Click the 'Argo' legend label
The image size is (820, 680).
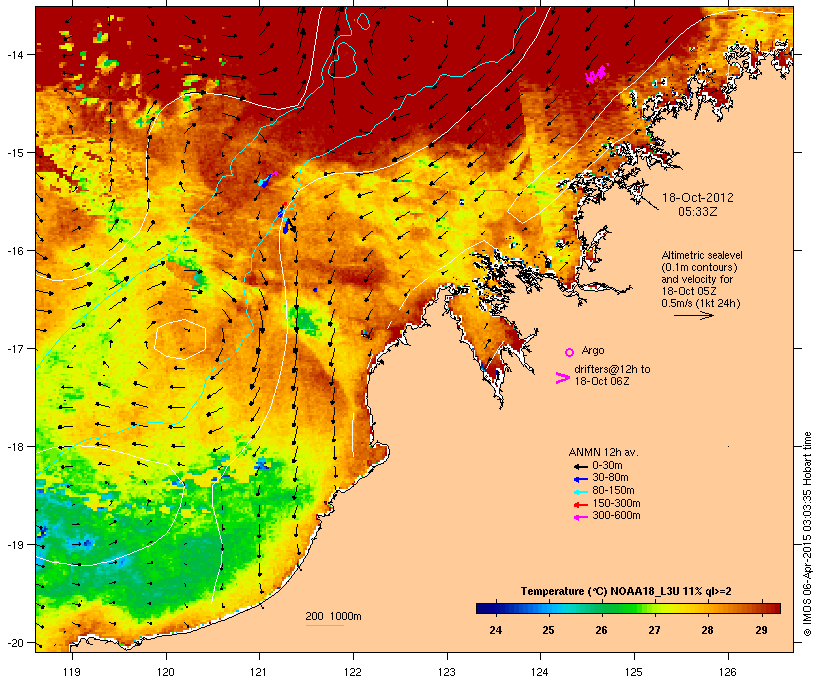pyautogui.click(x=593, y=350)
